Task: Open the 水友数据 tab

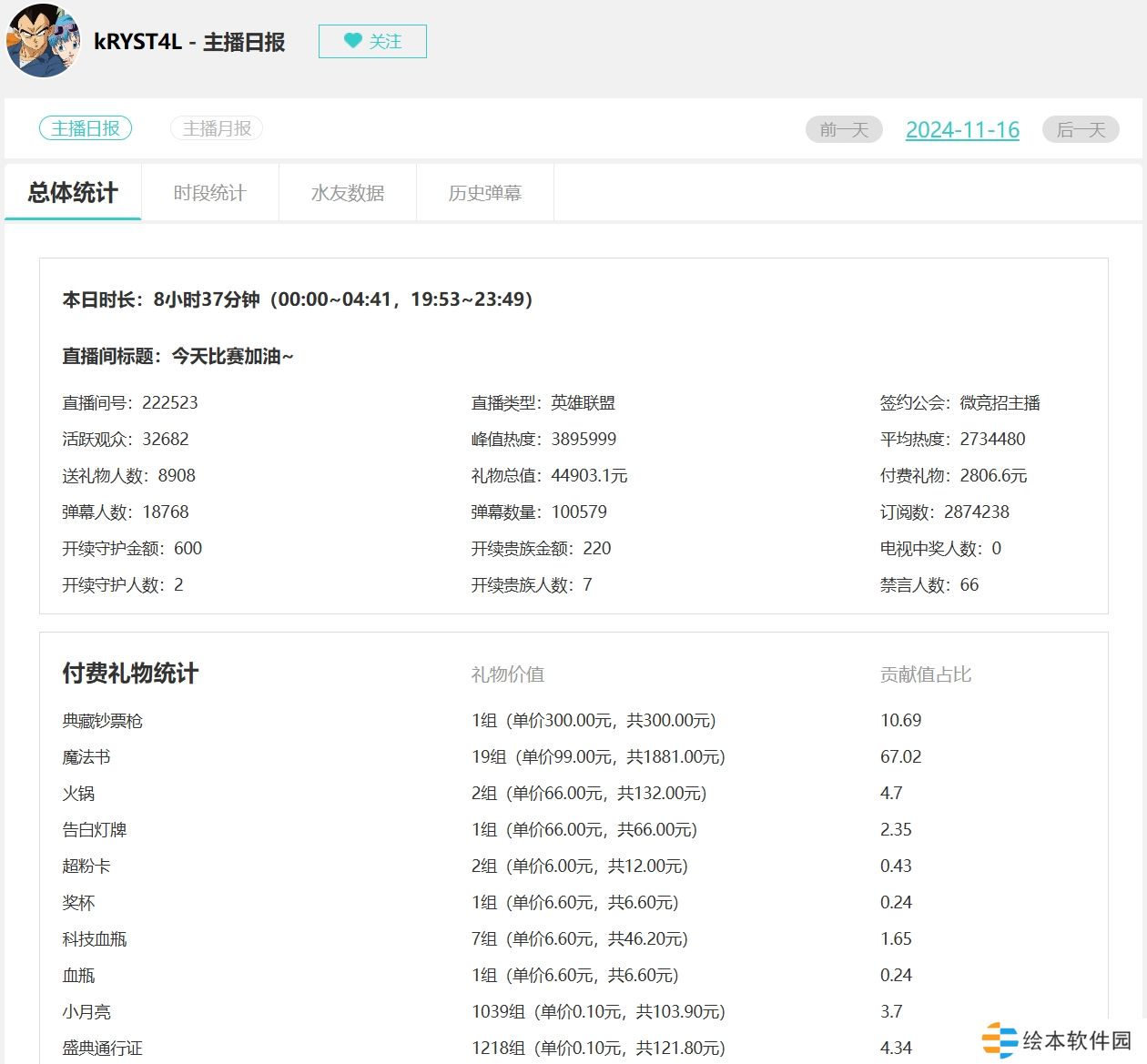Action: tap(348, 193)
